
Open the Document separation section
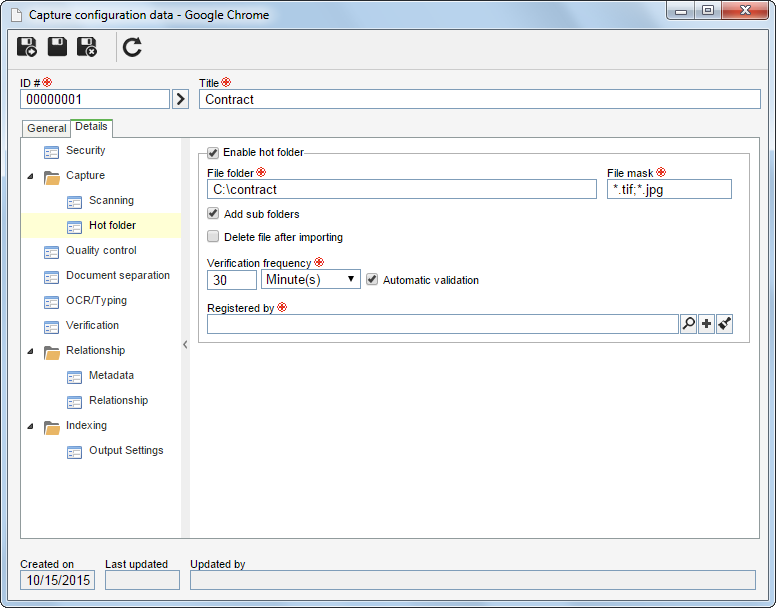click(118, 275)
